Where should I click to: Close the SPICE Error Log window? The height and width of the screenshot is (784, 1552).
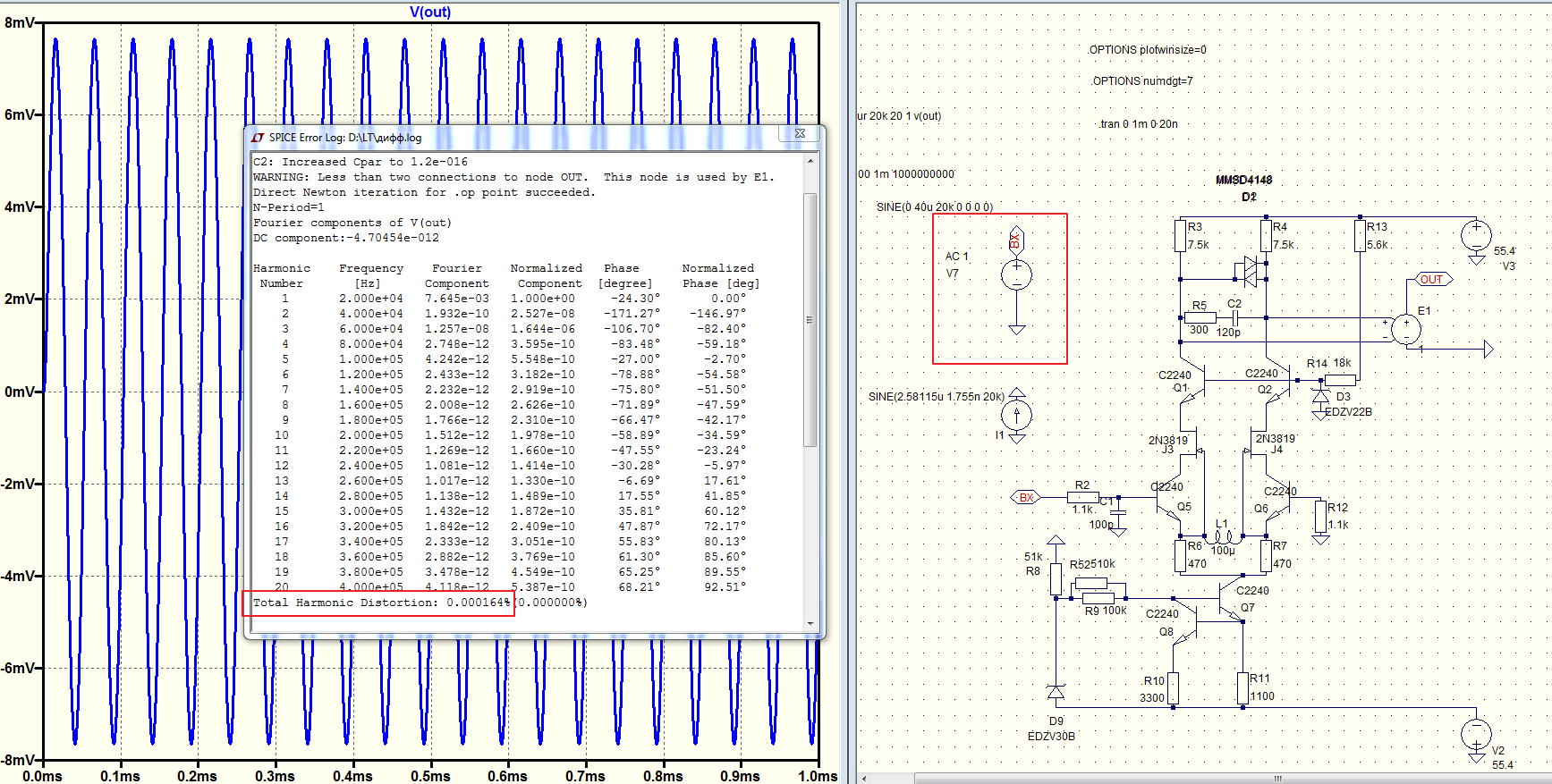coord(800,134)
